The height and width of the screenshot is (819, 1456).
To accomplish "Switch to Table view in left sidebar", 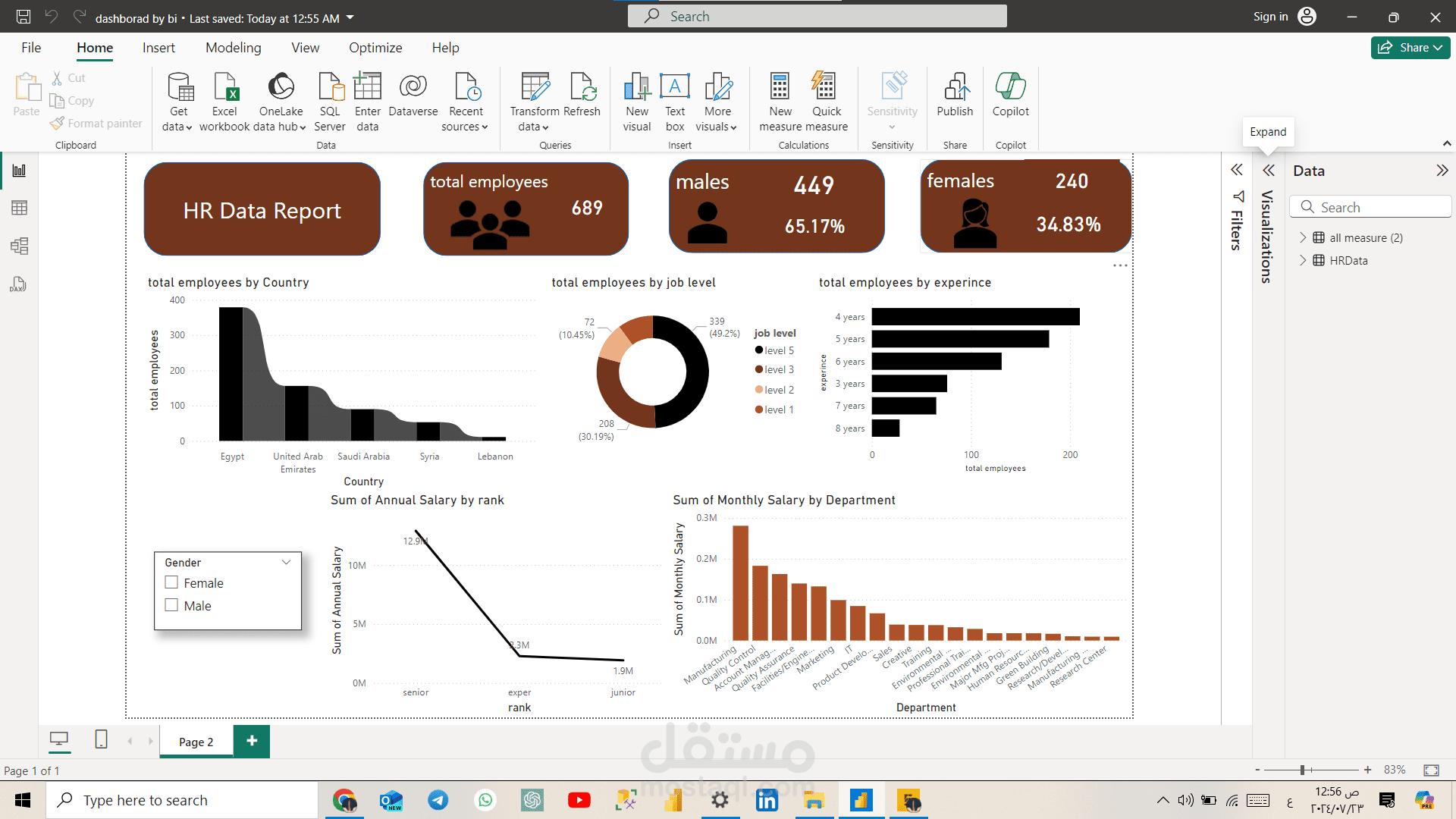I will click(x=20, y=208).
